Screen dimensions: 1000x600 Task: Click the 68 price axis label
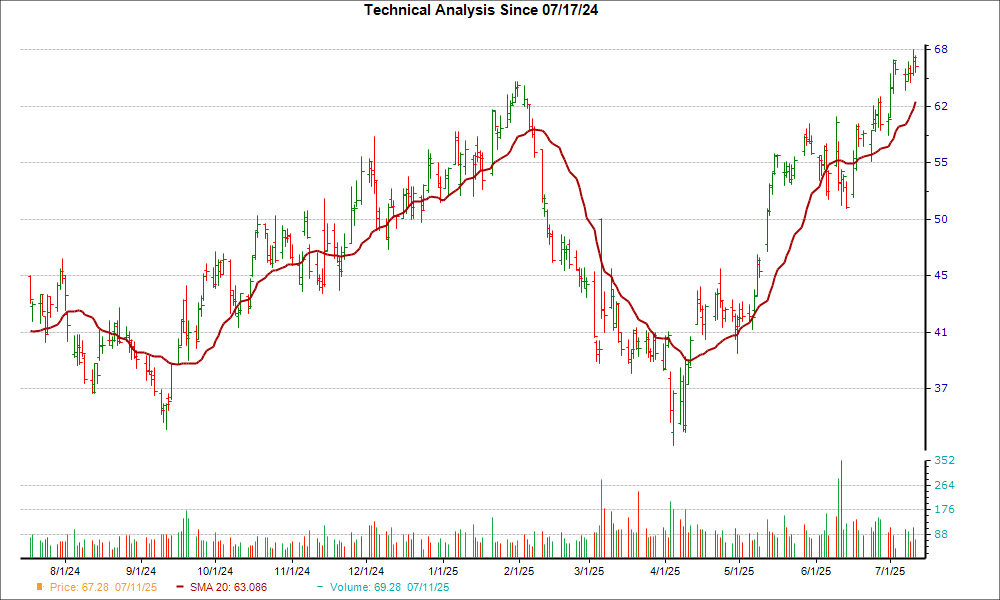pos(941,50)
